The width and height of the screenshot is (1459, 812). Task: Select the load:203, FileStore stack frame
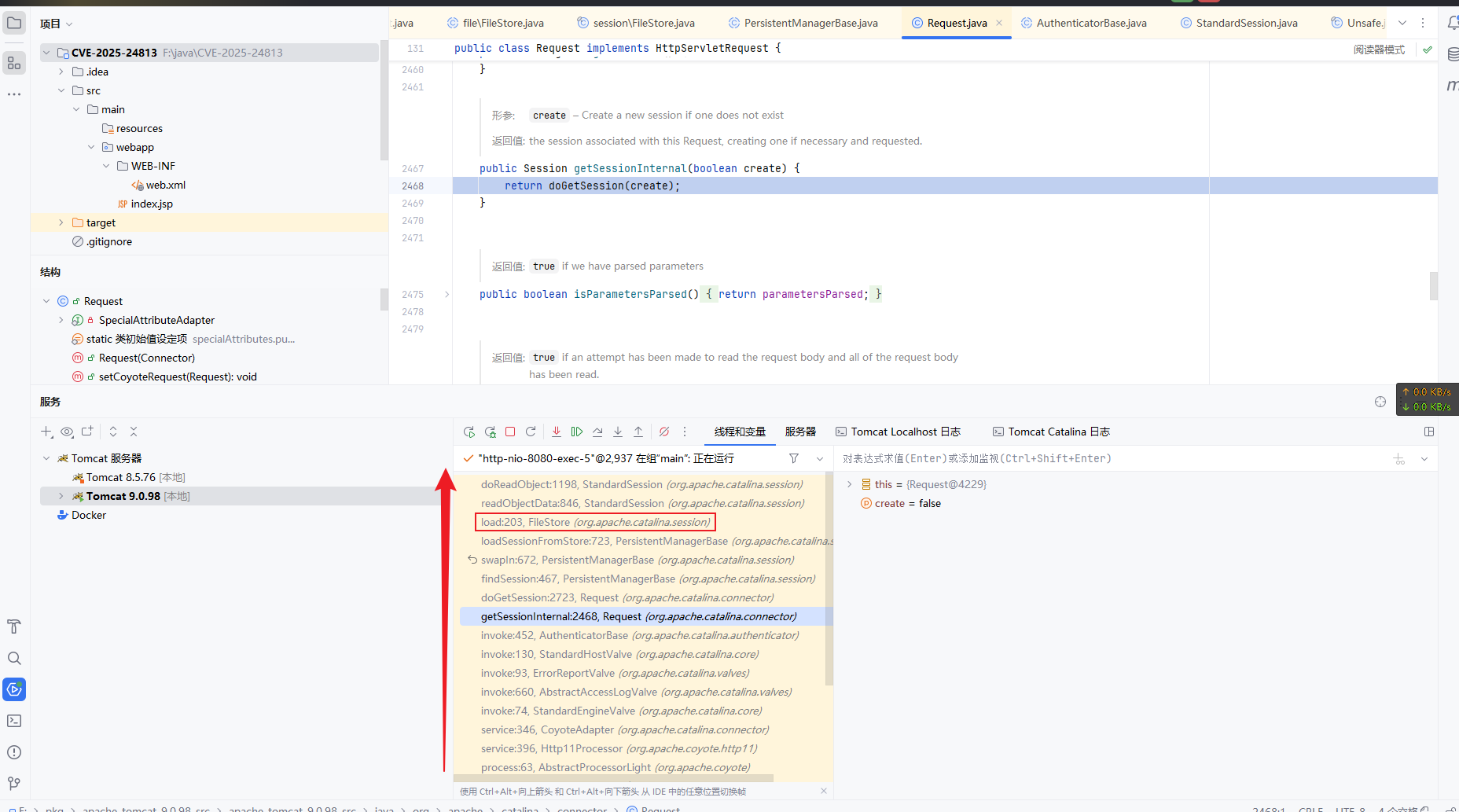coord(595,522)
